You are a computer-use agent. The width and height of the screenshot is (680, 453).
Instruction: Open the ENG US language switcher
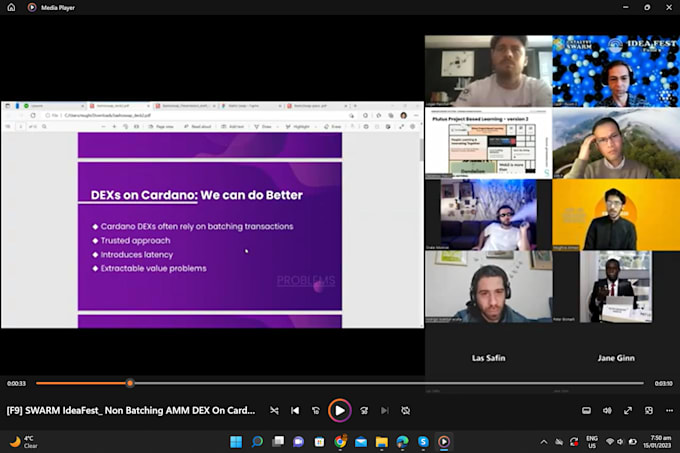(x=592, y=442)
